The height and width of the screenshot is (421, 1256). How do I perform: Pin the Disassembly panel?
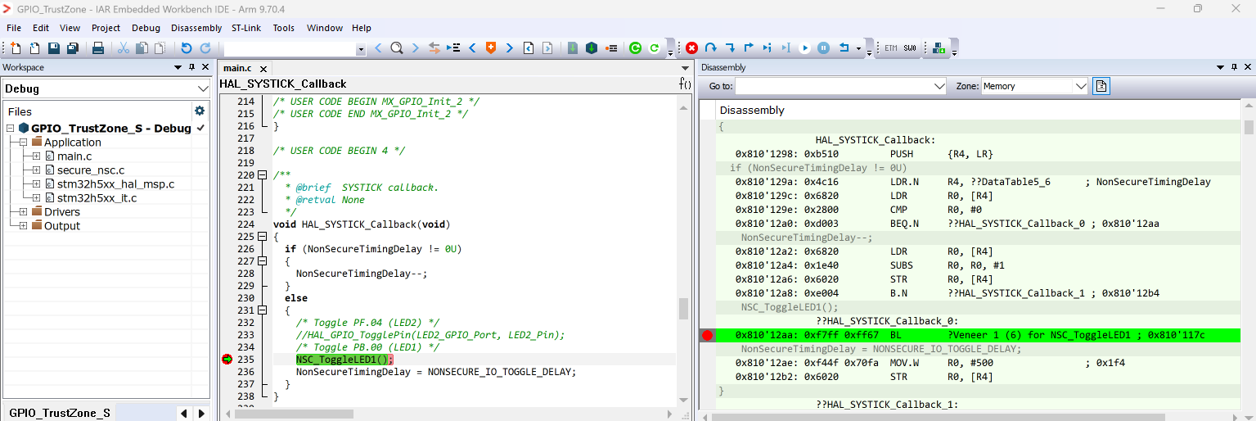[1234, 67]
